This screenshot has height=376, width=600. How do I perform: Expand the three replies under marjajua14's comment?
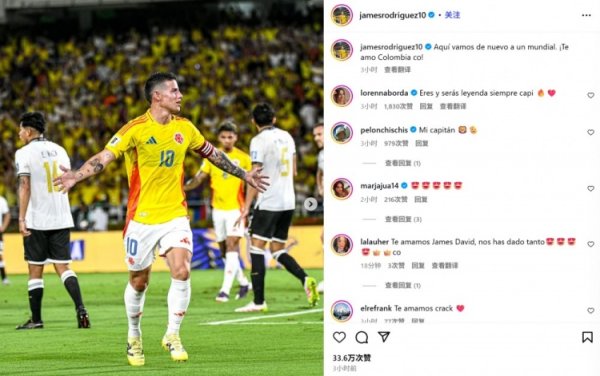coord(403,219)
